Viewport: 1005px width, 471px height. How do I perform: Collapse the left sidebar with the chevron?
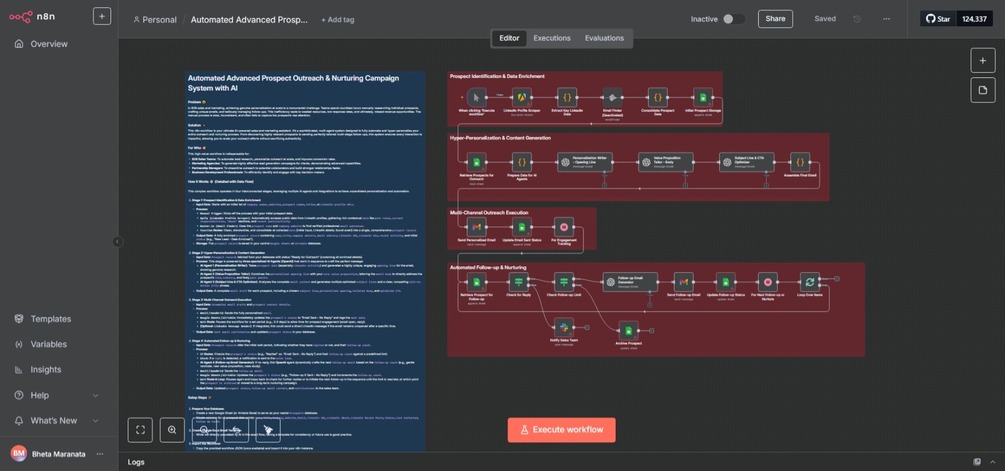(118, 242)
